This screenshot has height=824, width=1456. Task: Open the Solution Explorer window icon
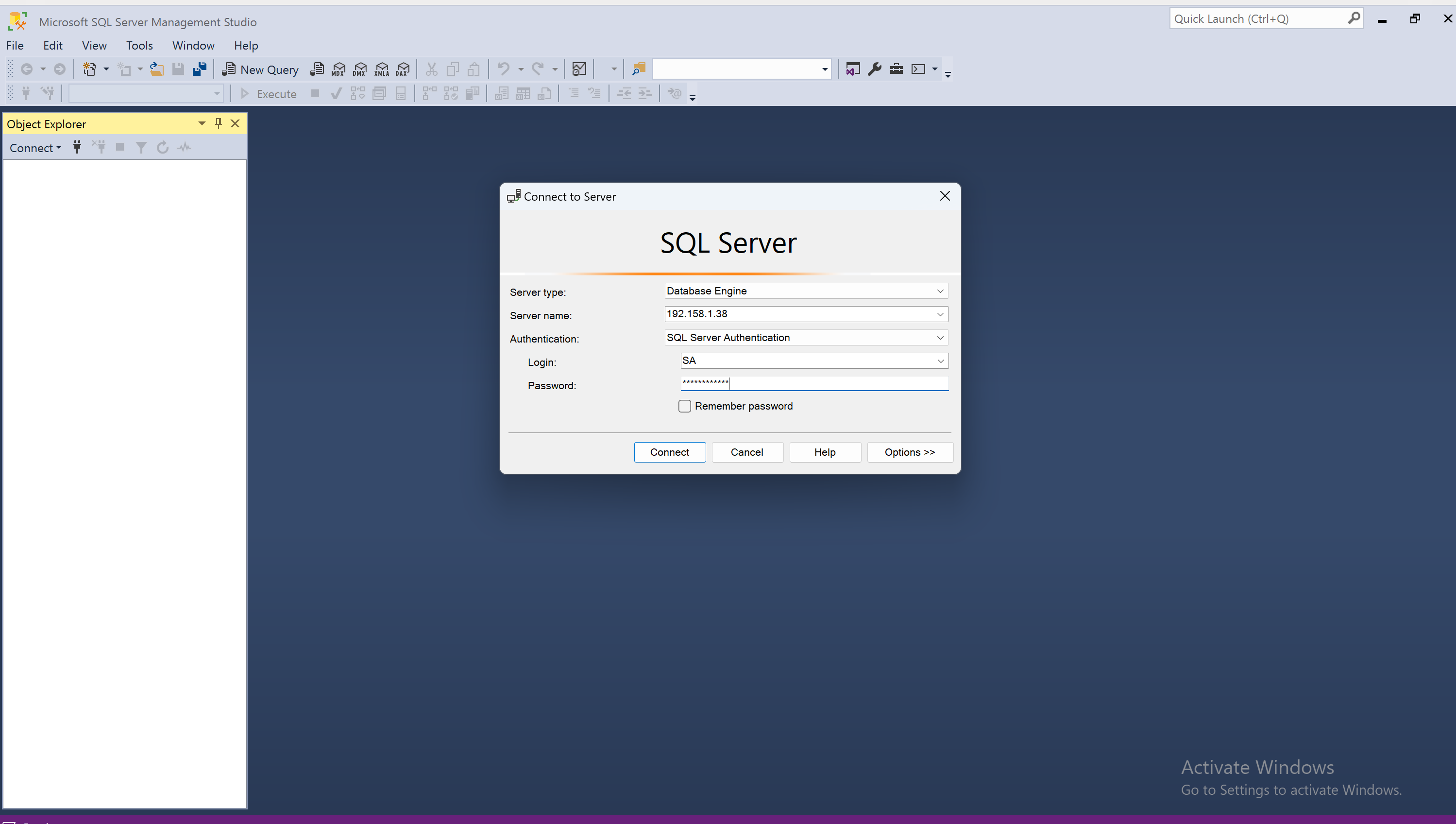852,69
